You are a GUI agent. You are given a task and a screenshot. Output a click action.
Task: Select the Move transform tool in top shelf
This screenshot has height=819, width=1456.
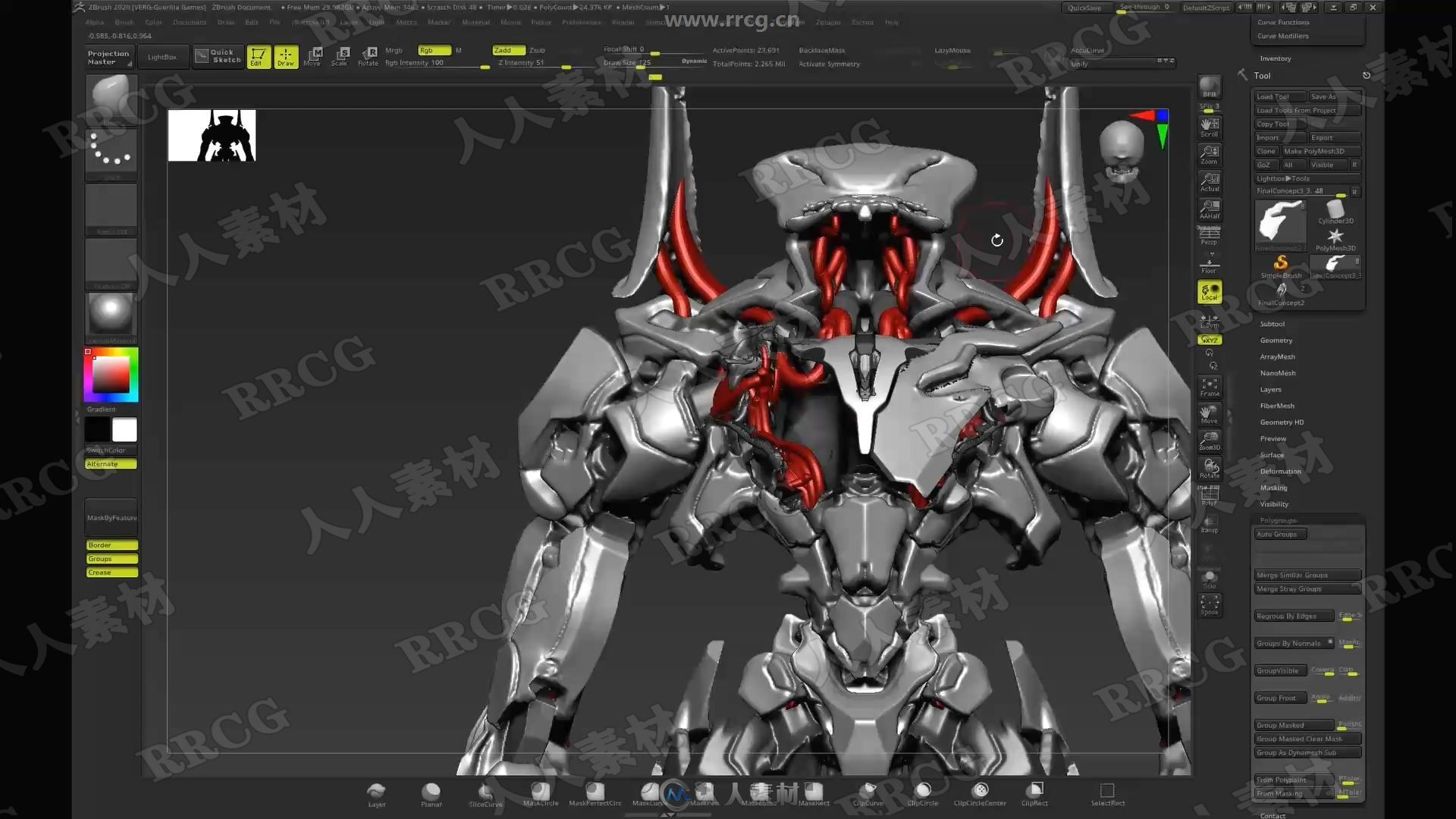tap(312, 56)
